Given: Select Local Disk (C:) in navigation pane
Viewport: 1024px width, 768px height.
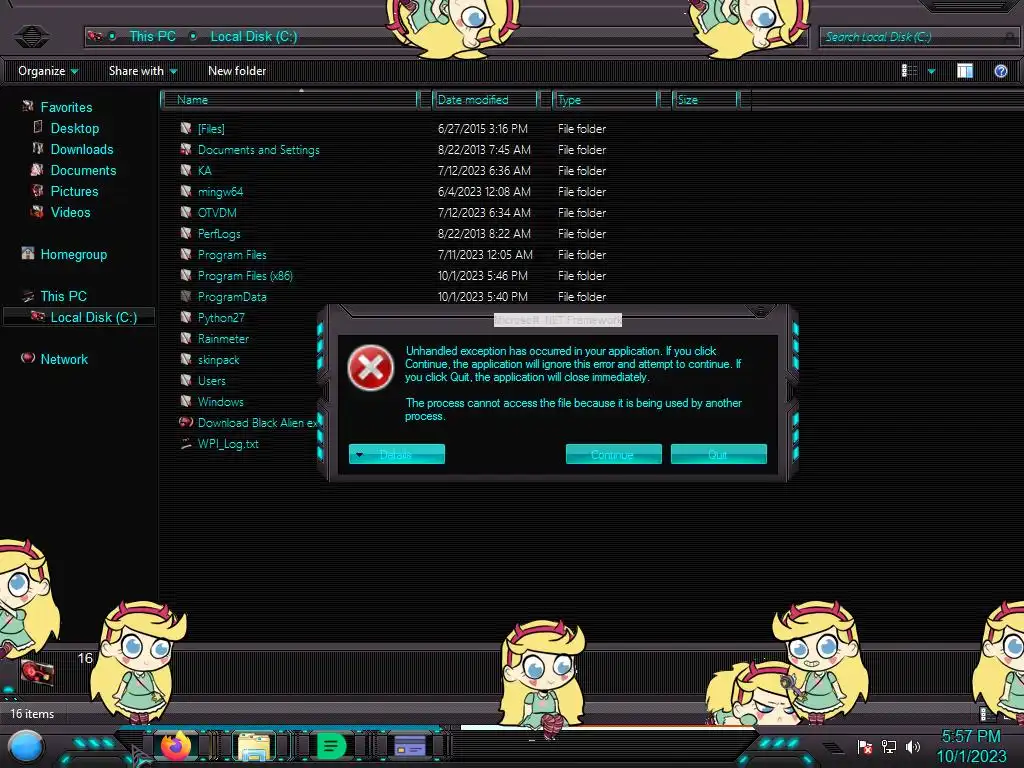Looking at the screenshot, I should click(80, 317).
